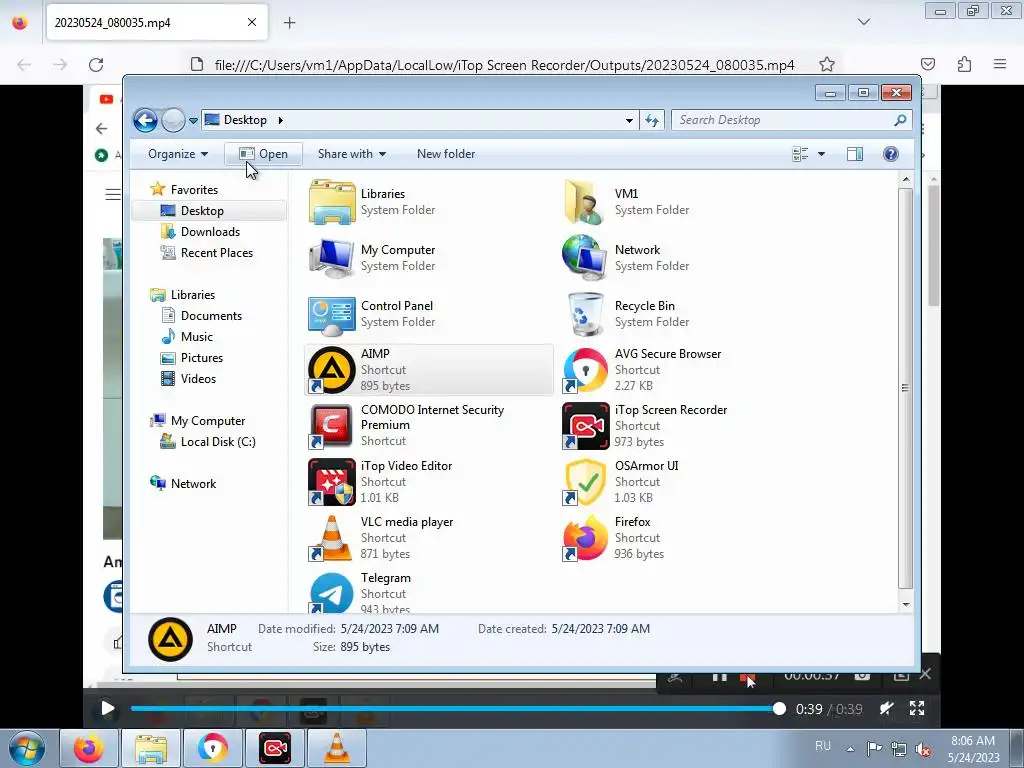The image size is (1024, 768).
Task: Click the Firefox URL address bar
Action: (x=504, y=65)
